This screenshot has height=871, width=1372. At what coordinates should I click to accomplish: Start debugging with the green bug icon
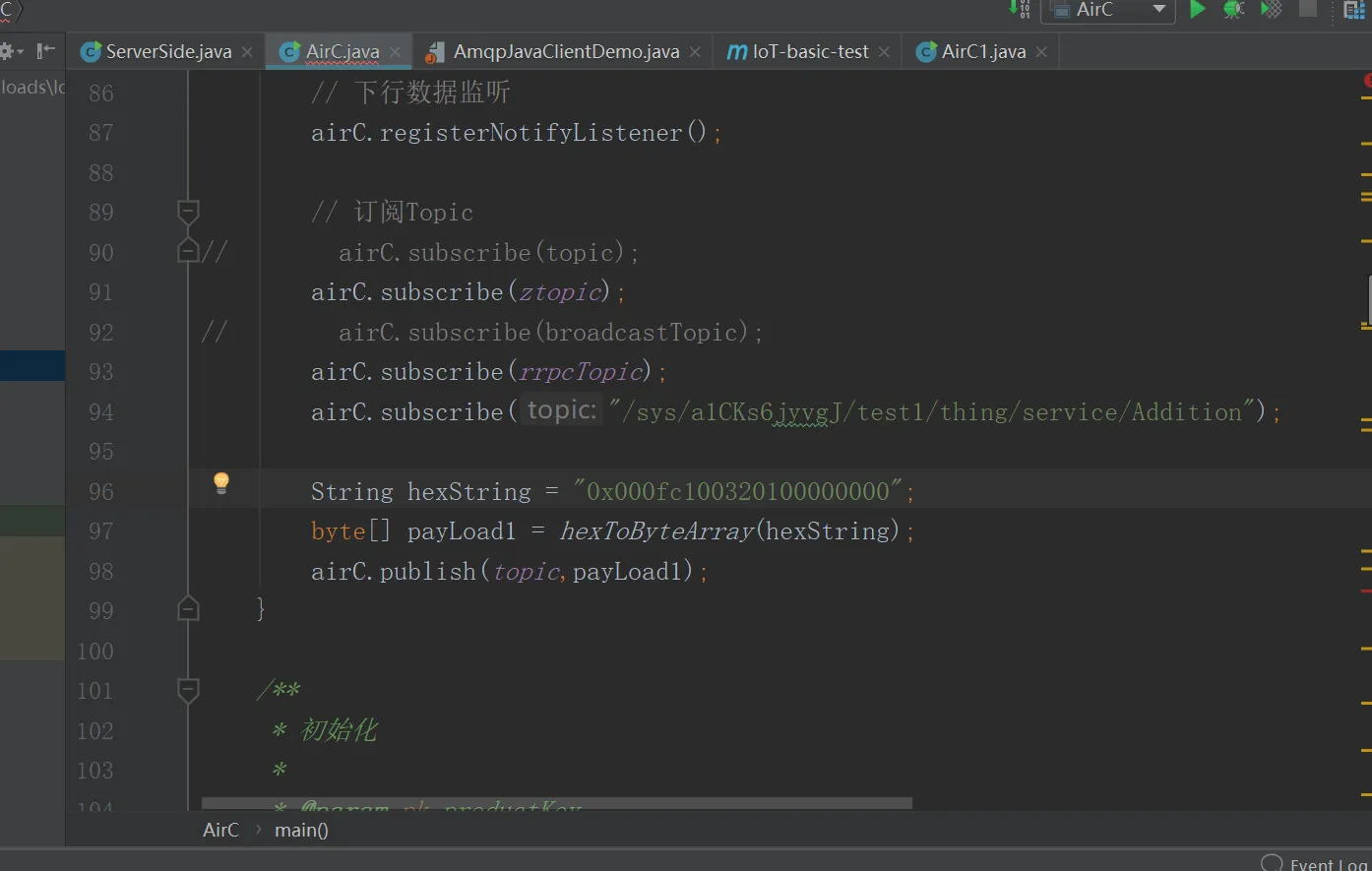click(1233, 10)
